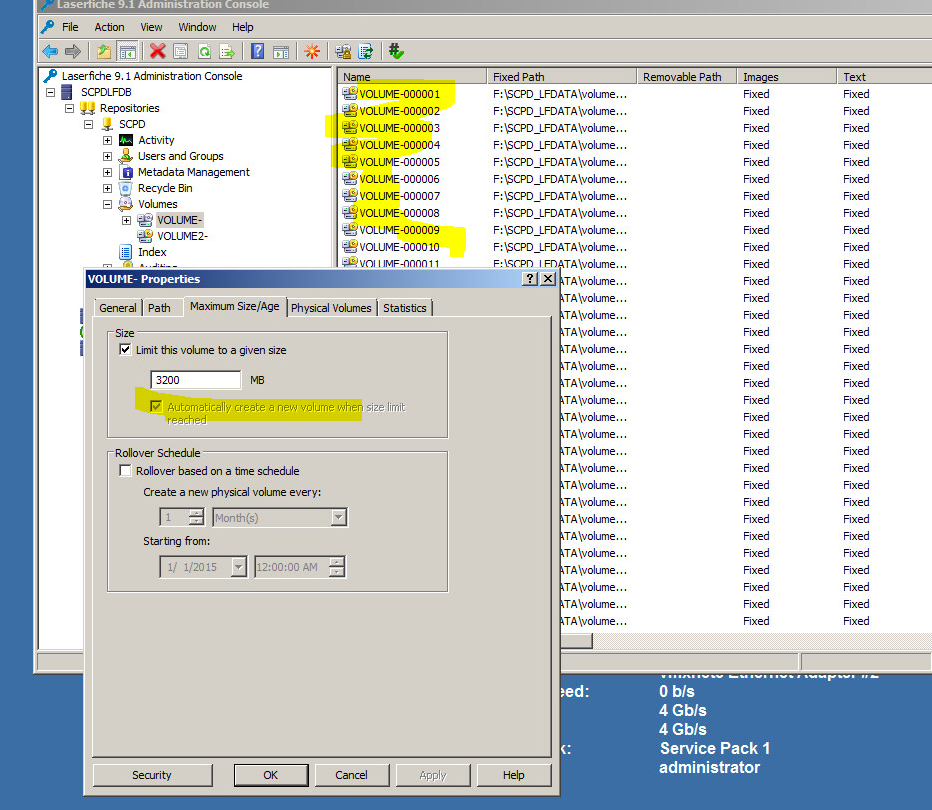The image size is (932, 810).
Task: Click the dialog's question mark help button
Action: pyautogui.click(x=529, y=279)
